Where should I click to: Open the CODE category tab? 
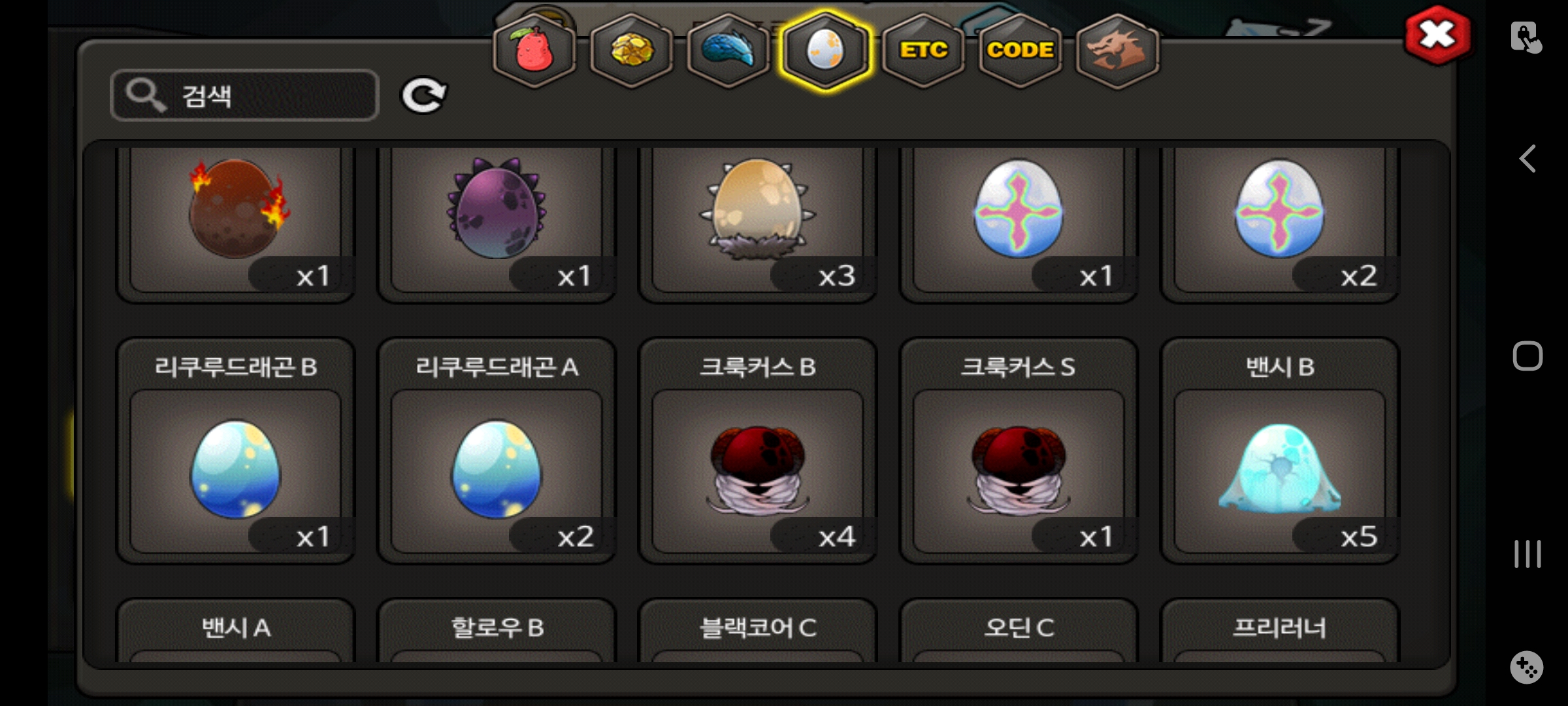point(1020,50)
